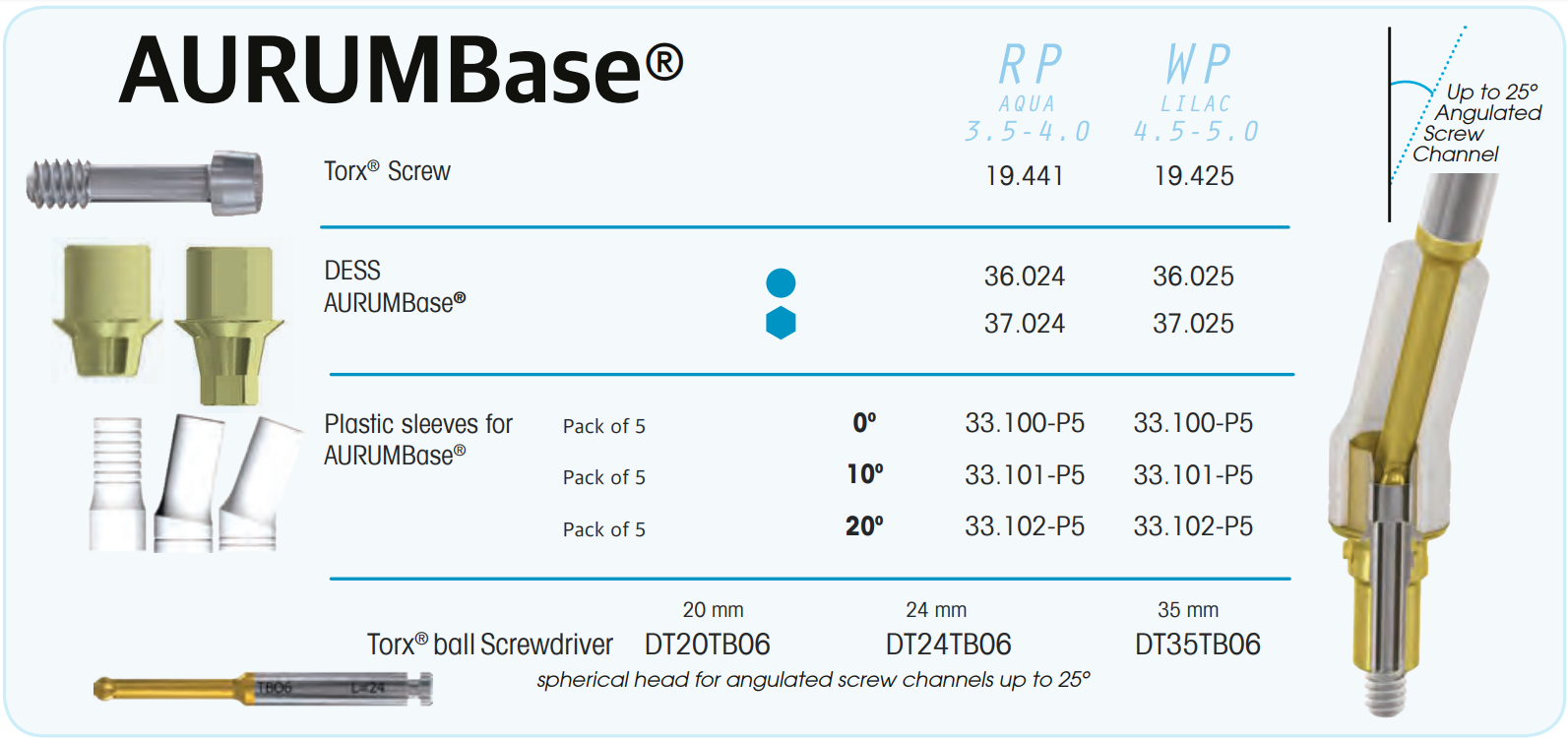Screen dimensions: 1568x738
Task: Click the blue hexagon connection icon
Action: [x=781, y=323]
